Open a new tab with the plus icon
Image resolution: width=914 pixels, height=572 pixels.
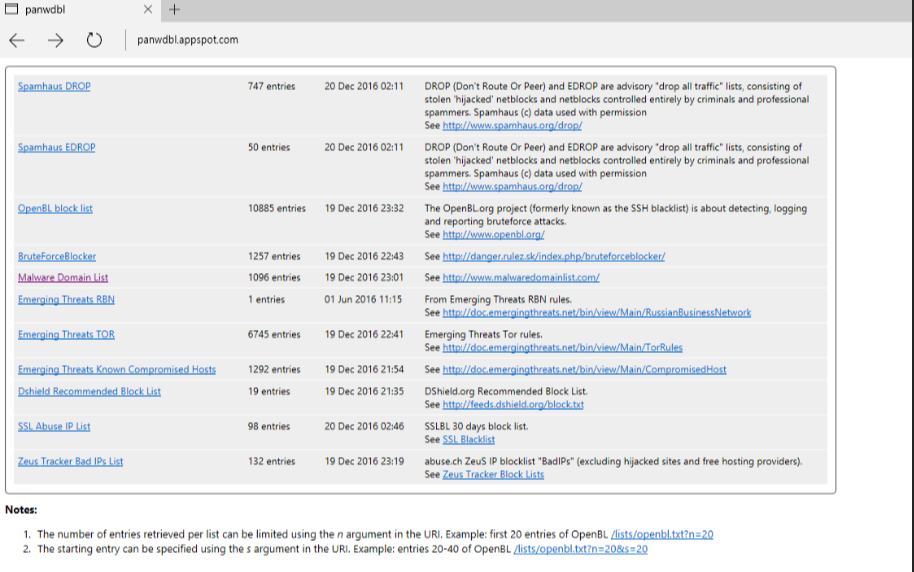174,9
